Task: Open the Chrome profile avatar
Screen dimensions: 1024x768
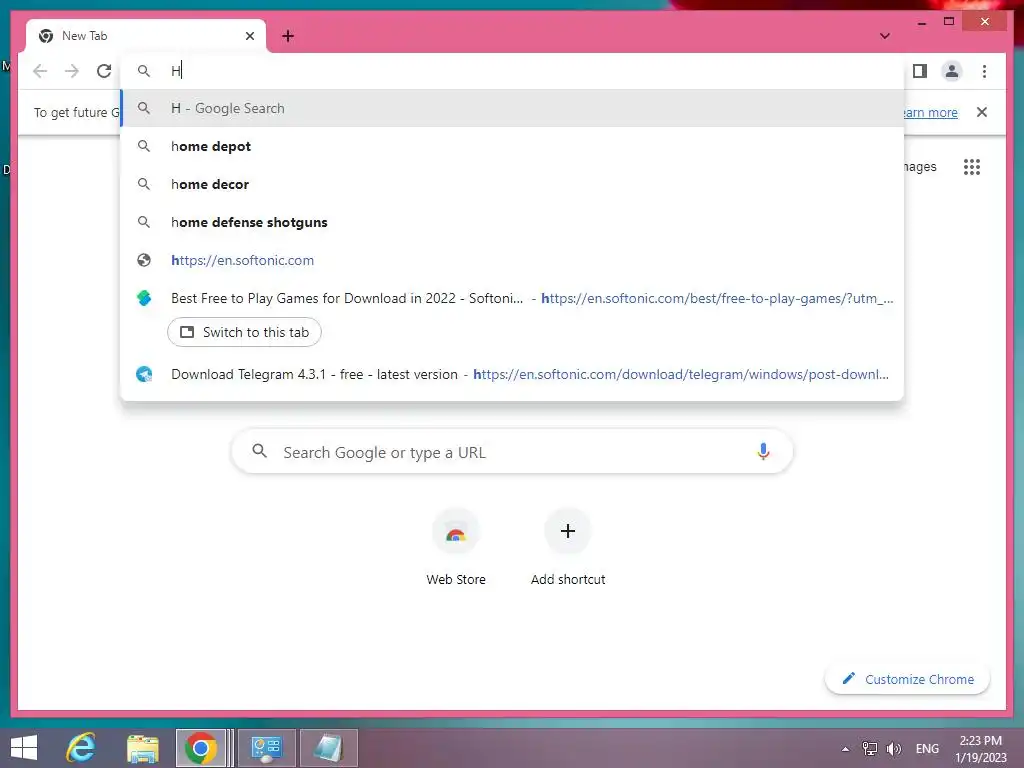Action: 952,71
